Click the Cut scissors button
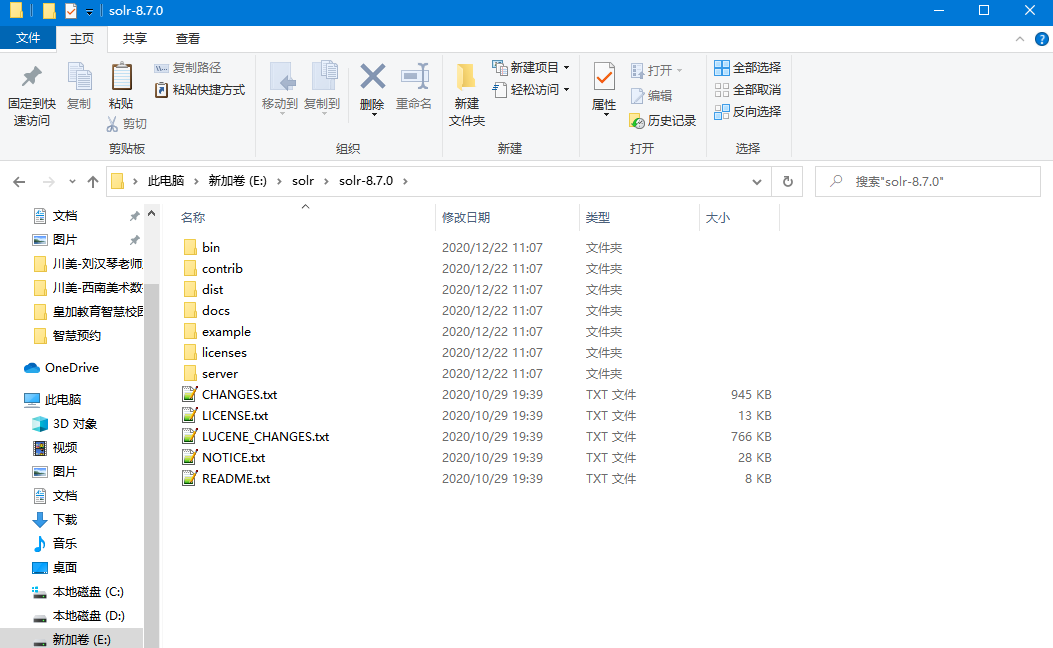Viewport: 1053px width, 648px height. (127, 124)
